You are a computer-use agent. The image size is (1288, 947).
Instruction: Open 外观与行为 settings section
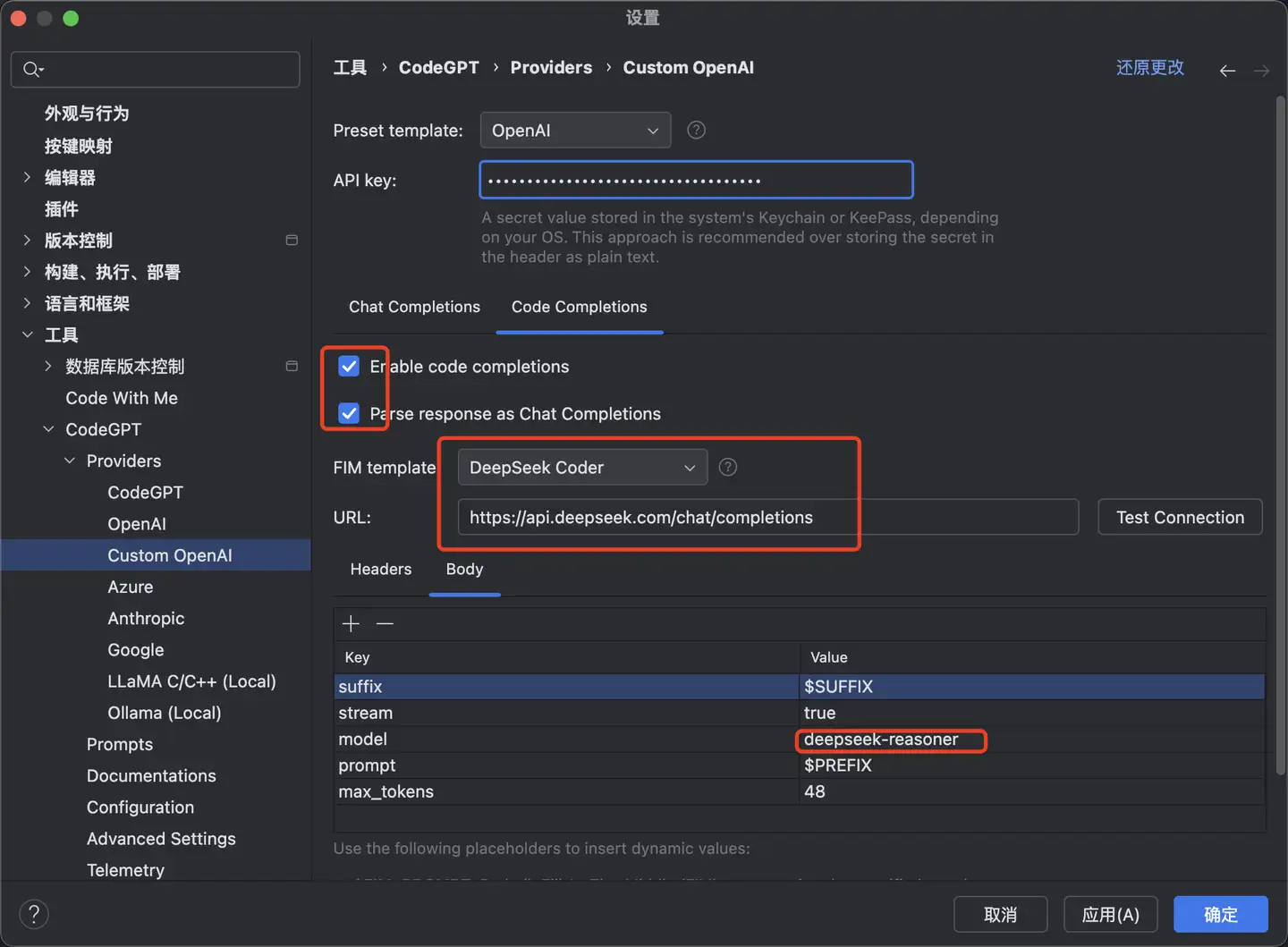point(87,114)
